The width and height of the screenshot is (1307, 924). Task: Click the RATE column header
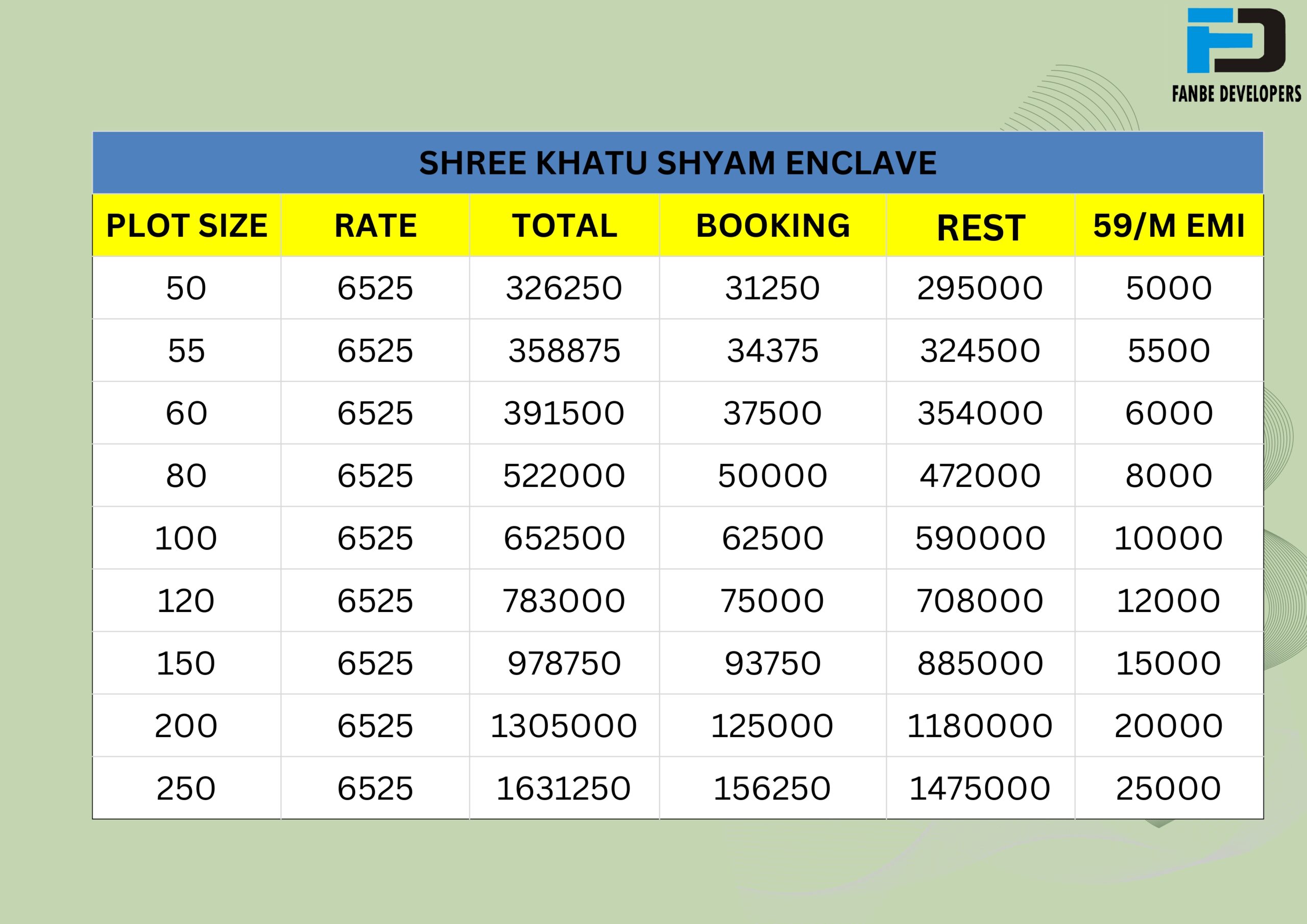(375, 226)
